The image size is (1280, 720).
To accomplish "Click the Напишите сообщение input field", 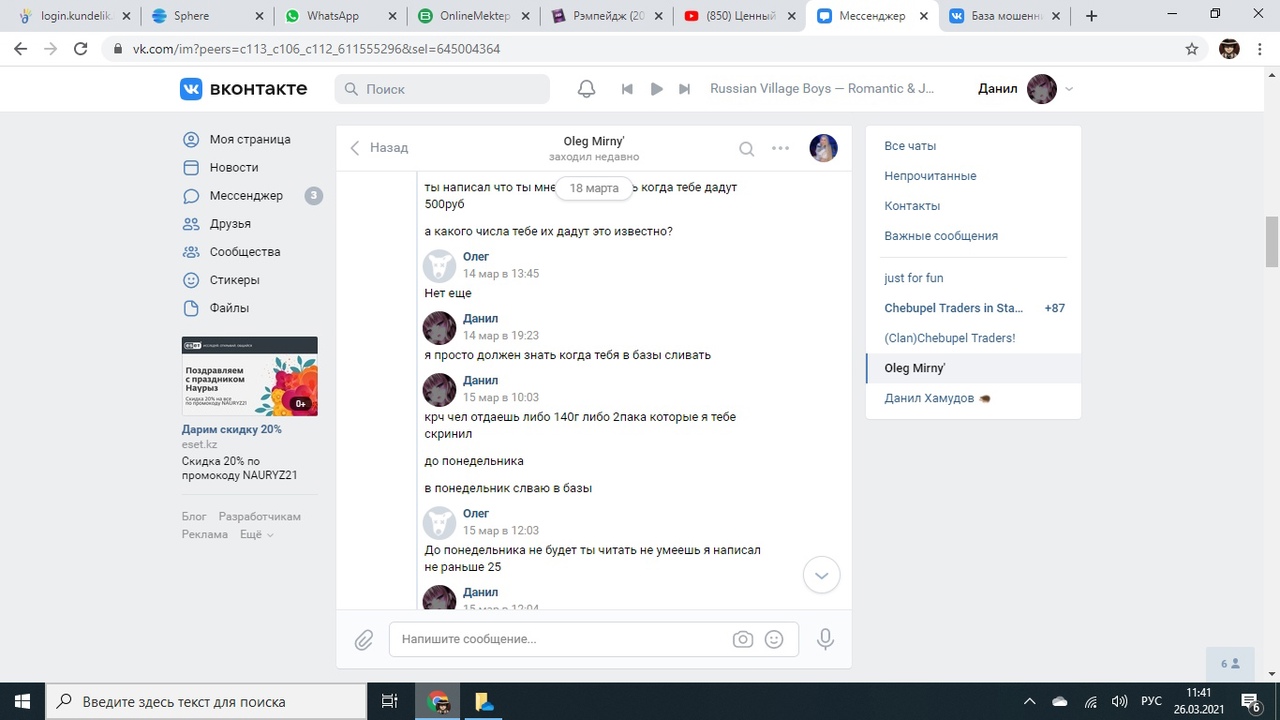I will click(x=560, y=640).
